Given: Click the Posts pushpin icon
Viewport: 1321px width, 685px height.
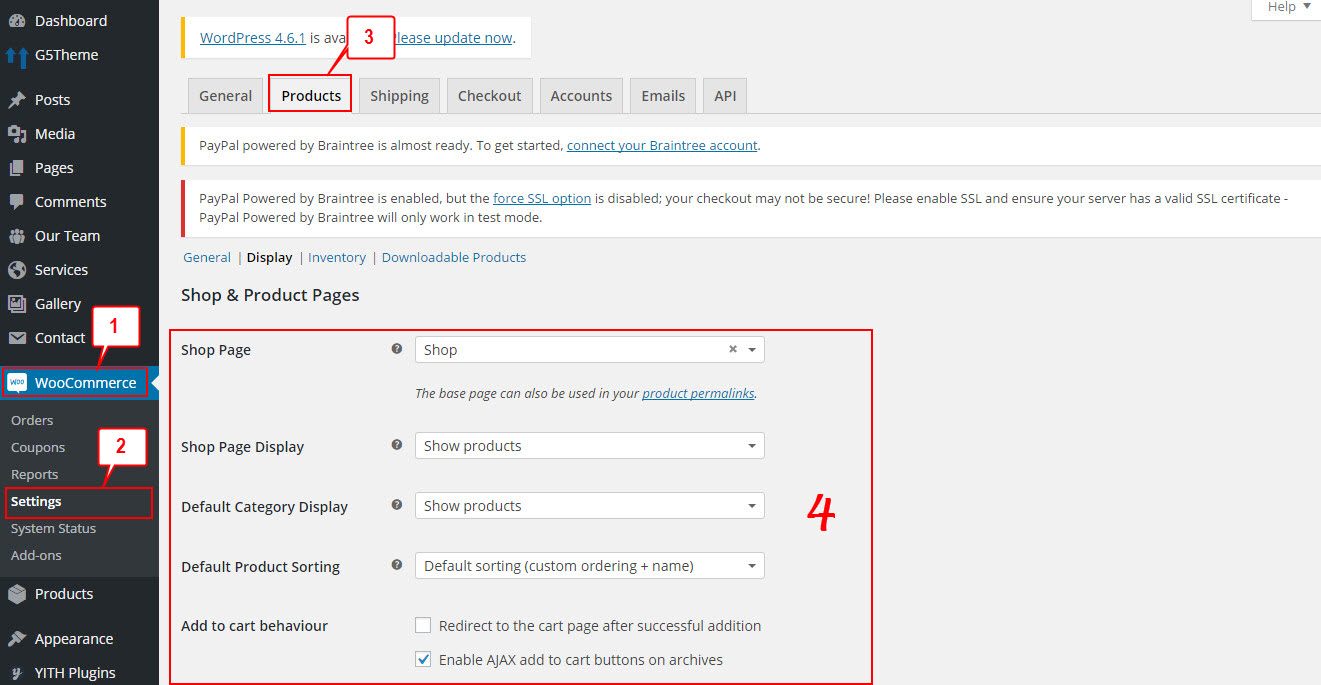Looking at the screenshot, I should 16,100.
